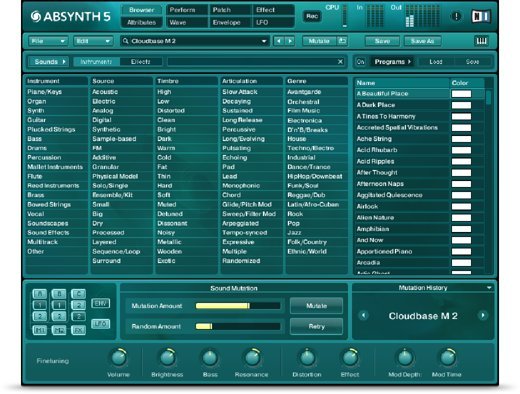Toggle the programs On button
520x394 pixels.
[361, 62]
